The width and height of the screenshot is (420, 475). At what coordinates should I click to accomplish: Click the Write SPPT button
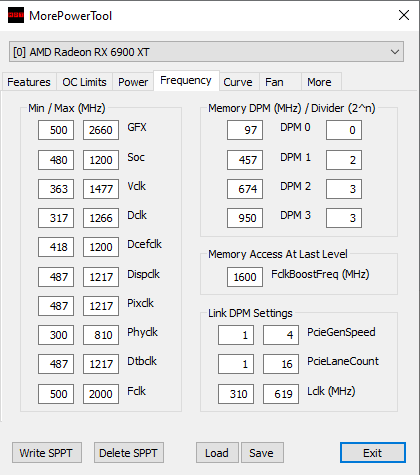pos(47,453)
